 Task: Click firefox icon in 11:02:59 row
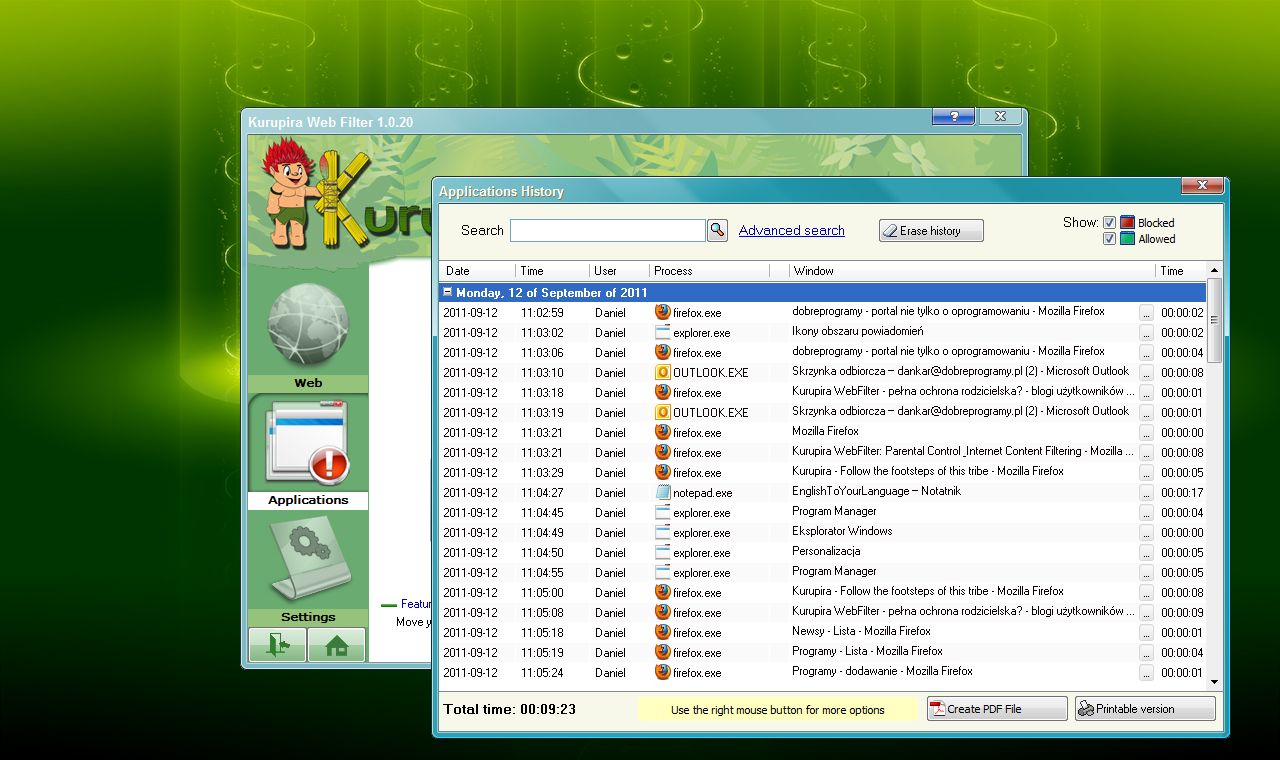(x=662, y=312)
